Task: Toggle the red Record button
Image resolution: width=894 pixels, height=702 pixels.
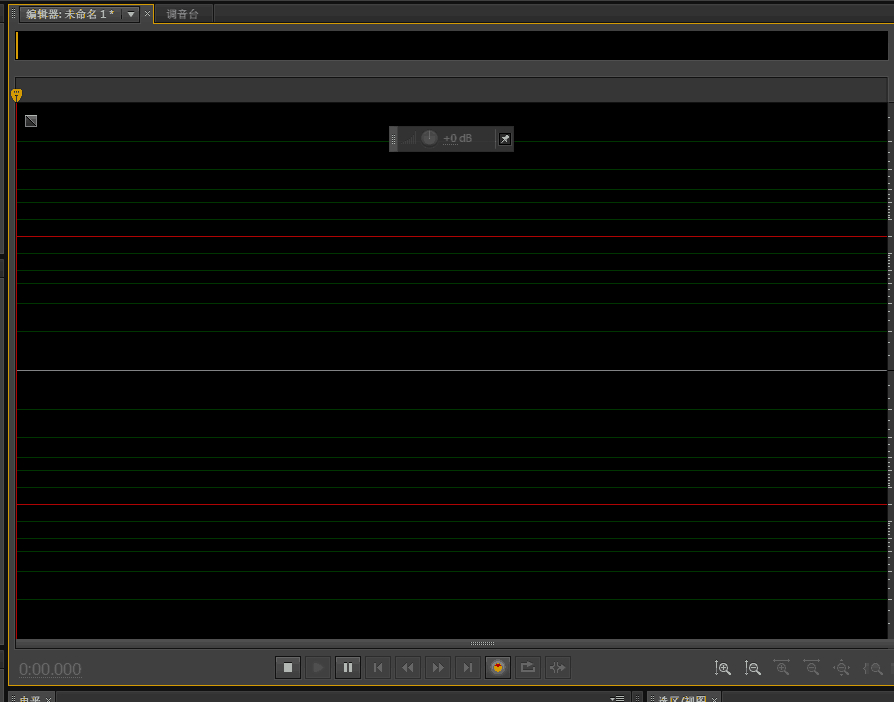Action: tap(498, 667)
